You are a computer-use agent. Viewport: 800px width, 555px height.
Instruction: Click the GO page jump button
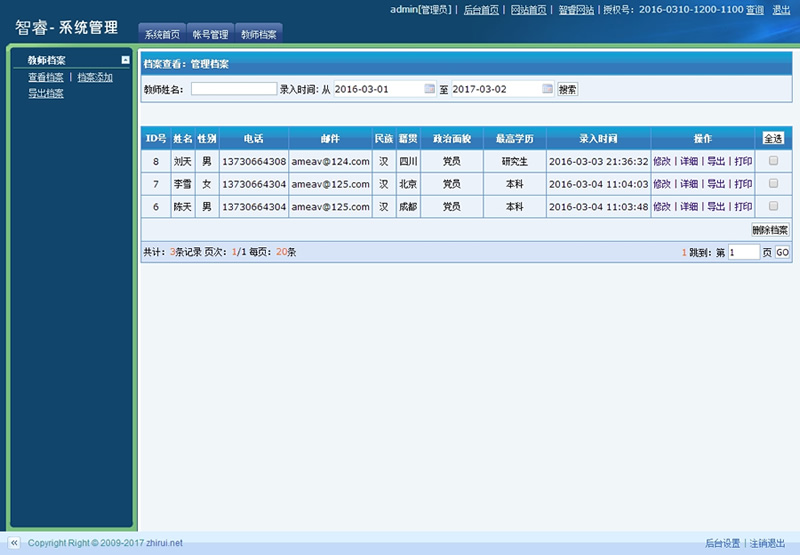pyautogui.click(x=783, y=253)
